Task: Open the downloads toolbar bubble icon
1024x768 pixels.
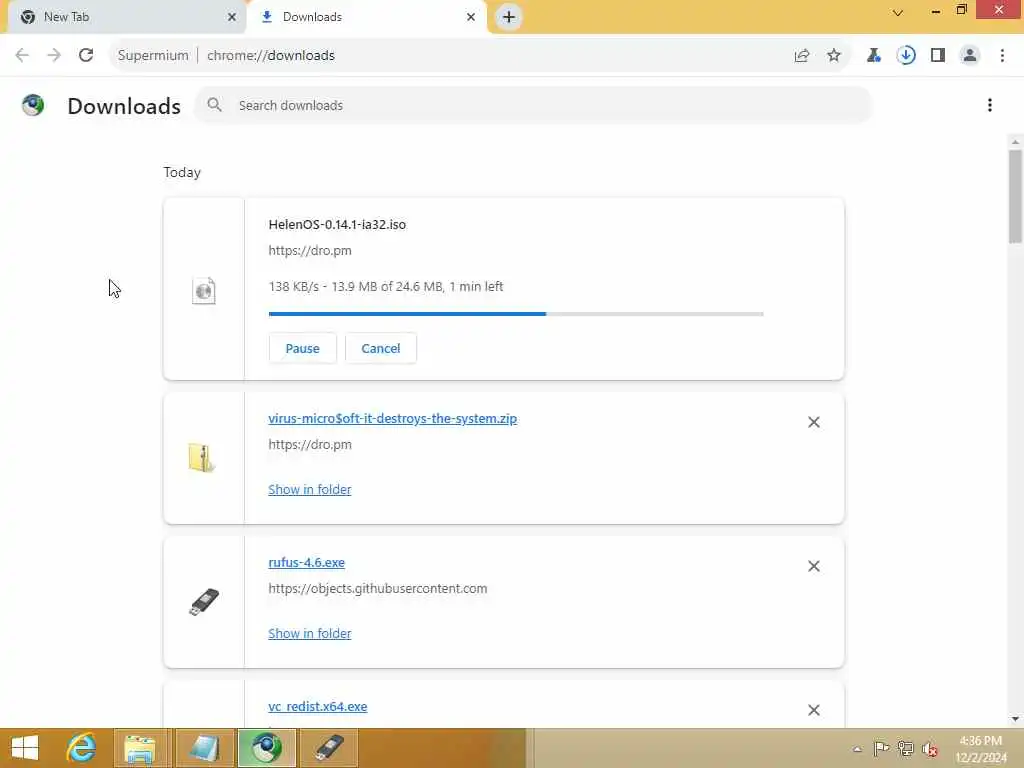Action: [x=906, y=56]
